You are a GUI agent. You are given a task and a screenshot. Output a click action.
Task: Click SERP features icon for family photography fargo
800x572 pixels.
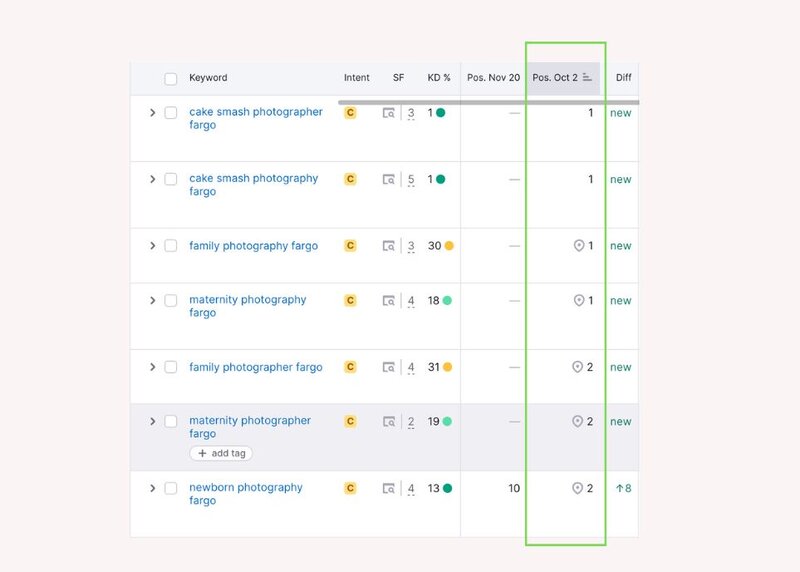pos(389,246)
